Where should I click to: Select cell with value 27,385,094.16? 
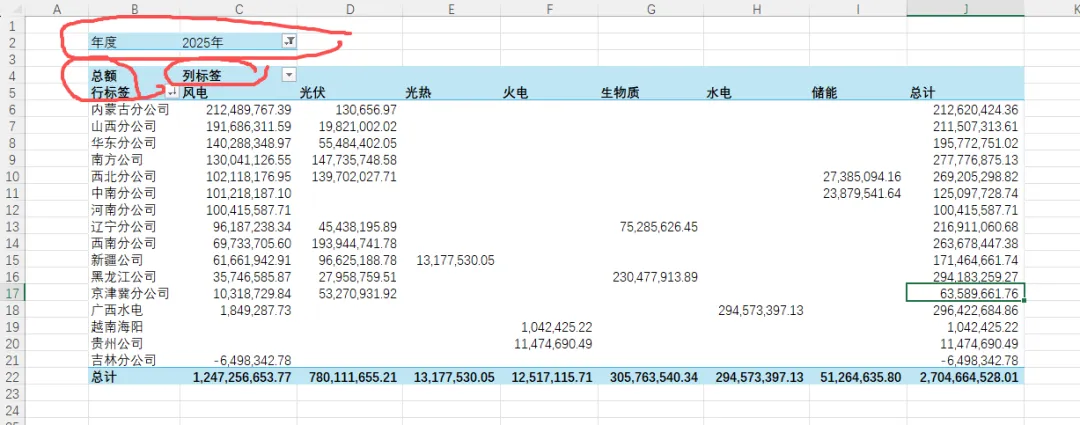pos(862,176)
